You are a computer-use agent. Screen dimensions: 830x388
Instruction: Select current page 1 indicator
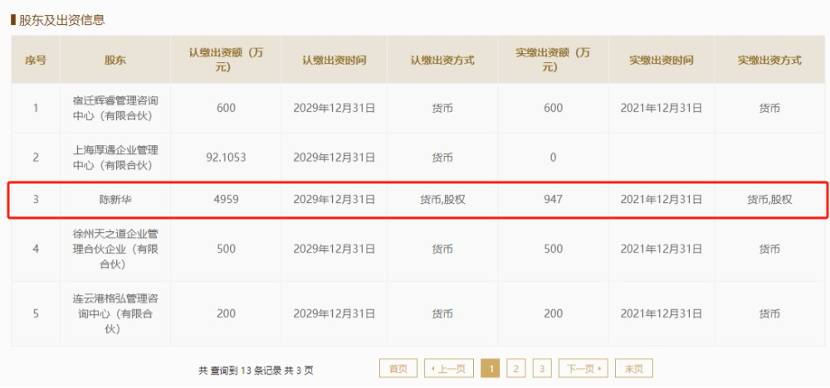point(490,368)
